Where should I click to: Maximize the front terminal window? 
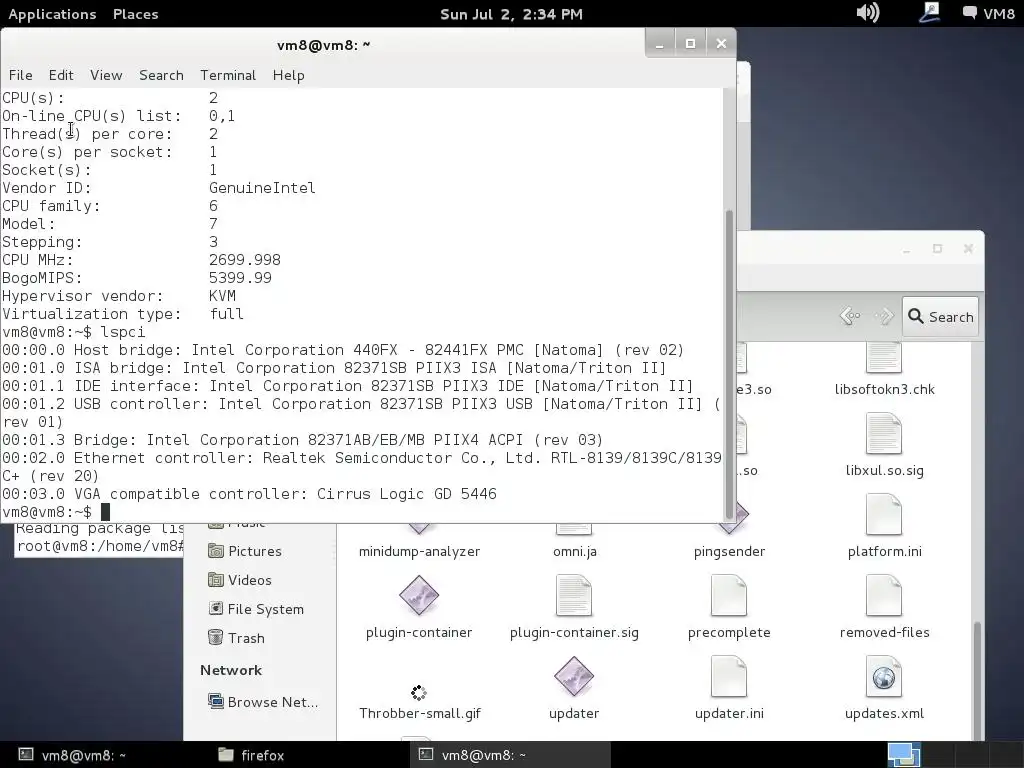690,44
